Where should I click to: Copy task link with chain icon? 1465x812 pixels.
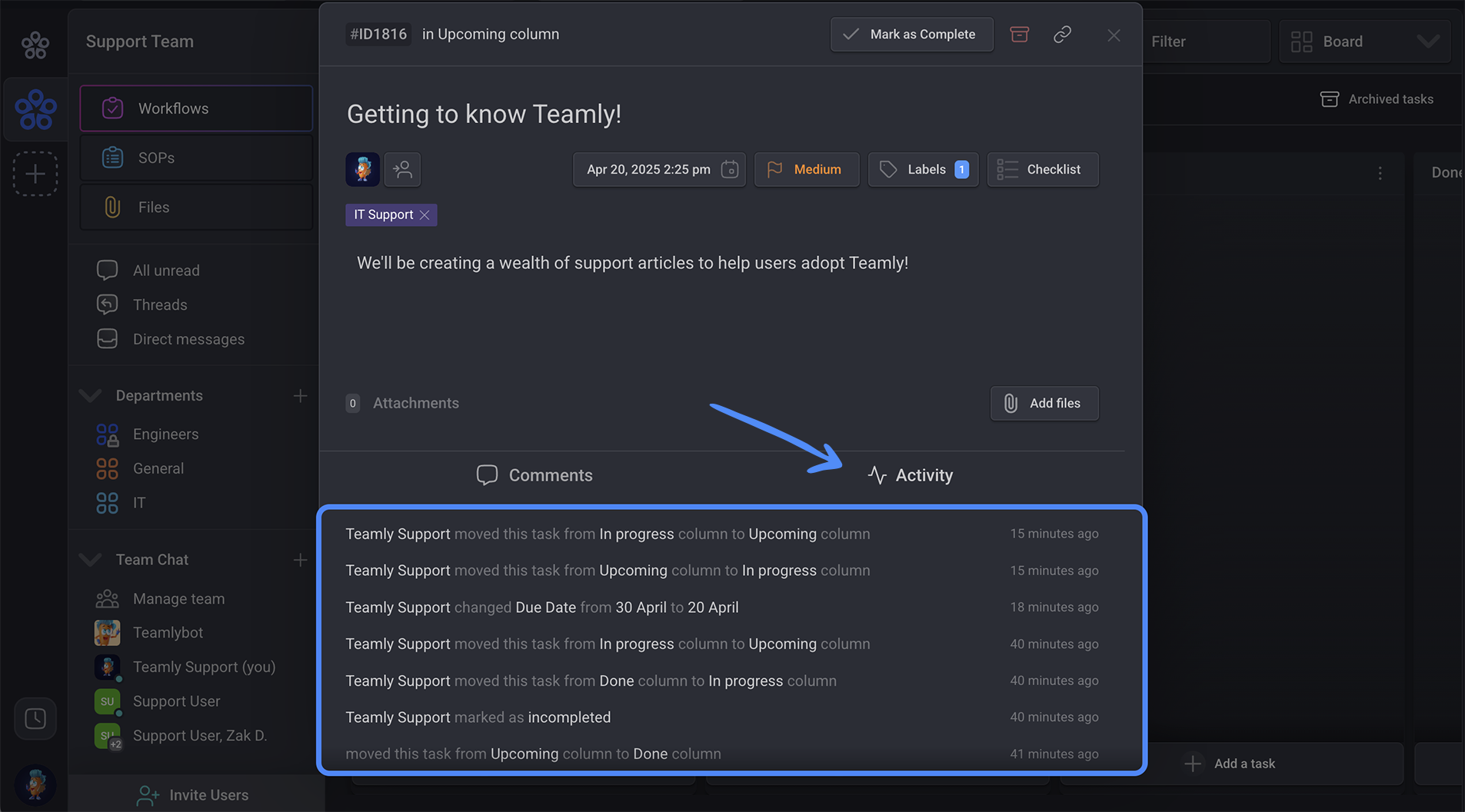[1062, 35]
